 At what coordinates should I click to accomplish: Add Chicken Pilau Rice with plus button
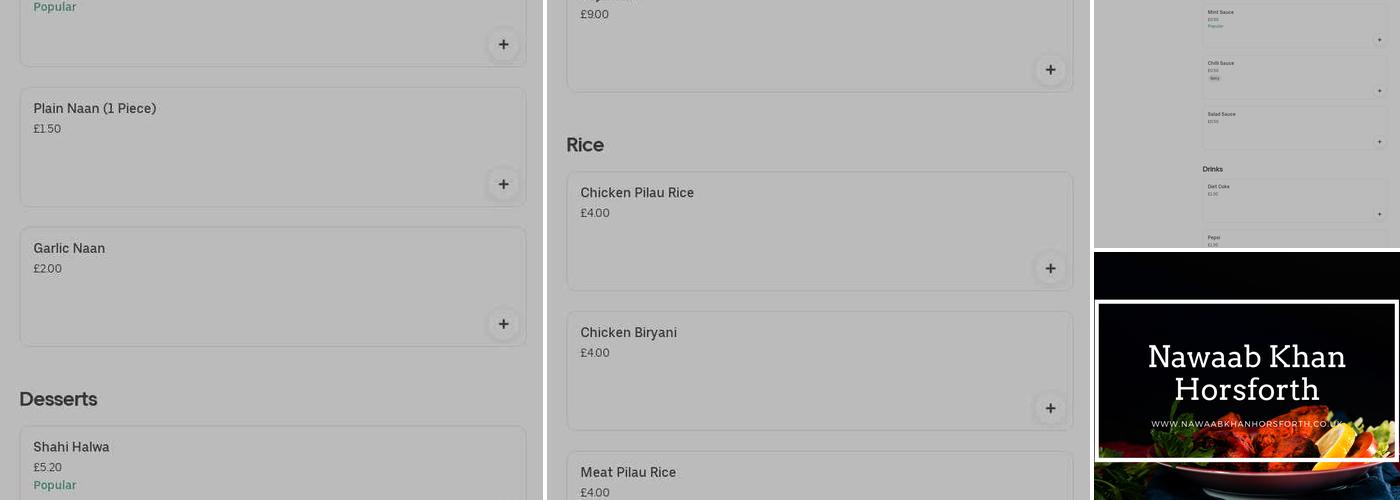pos(1050,268)
